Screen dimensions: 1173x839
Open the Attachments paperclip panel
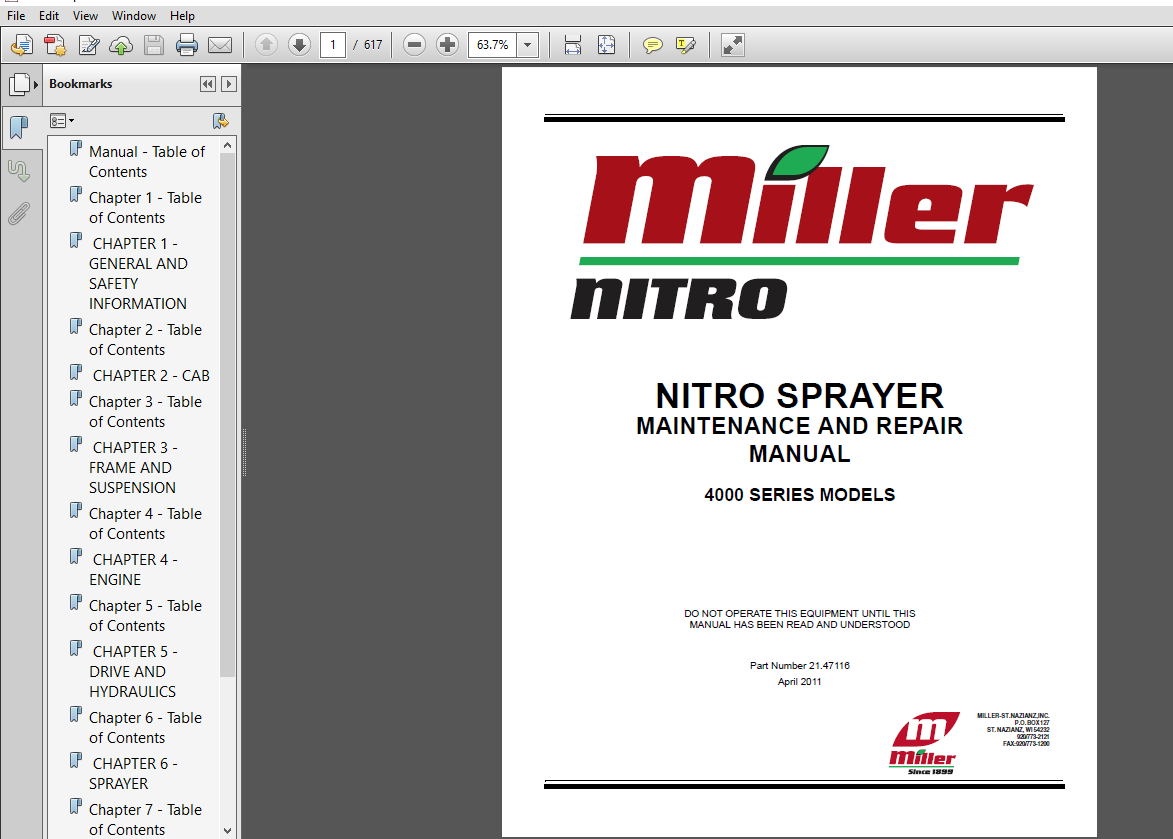coord(19,214)
